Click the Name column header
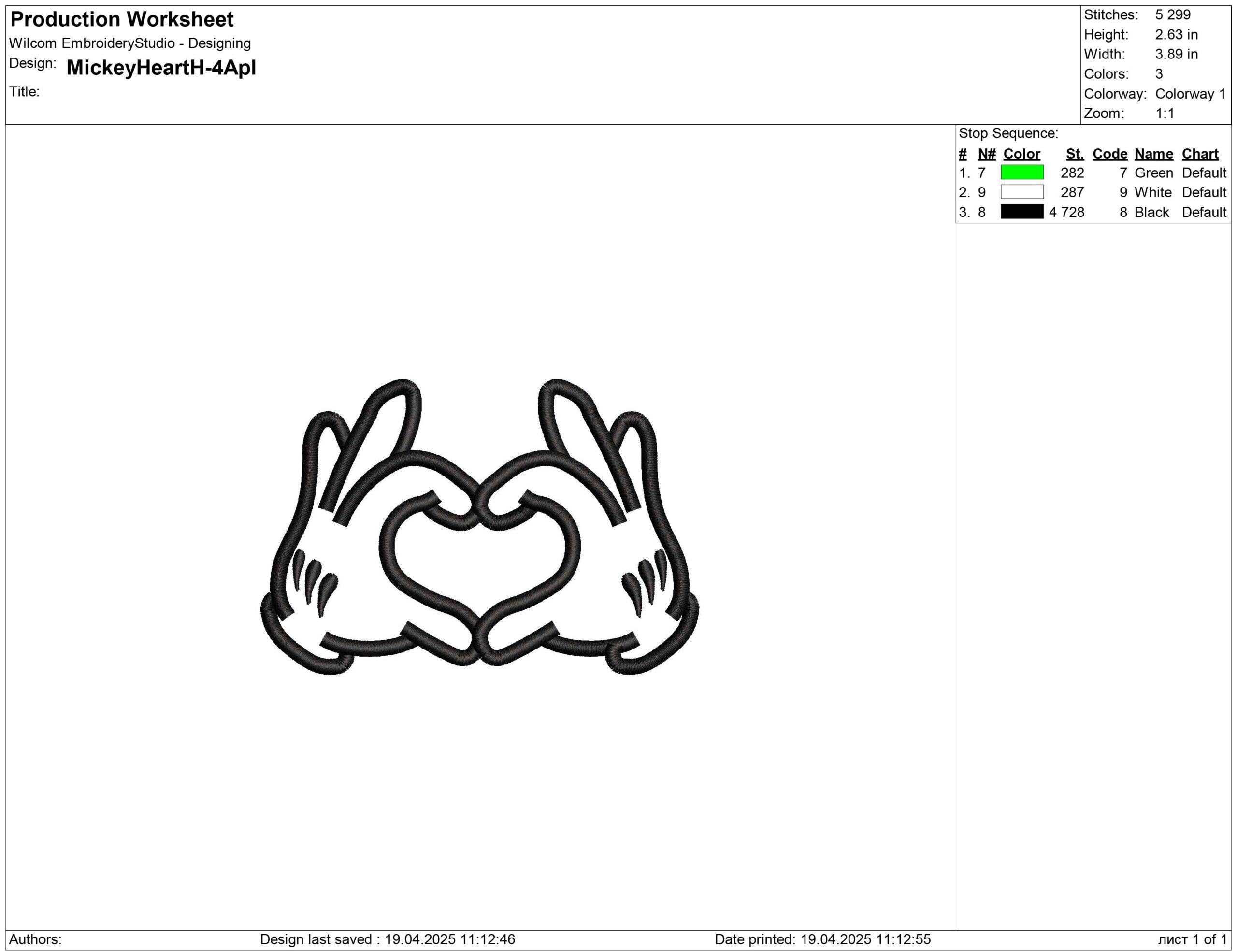Viewport: 1237px width, 952px height. point(1153,154)
